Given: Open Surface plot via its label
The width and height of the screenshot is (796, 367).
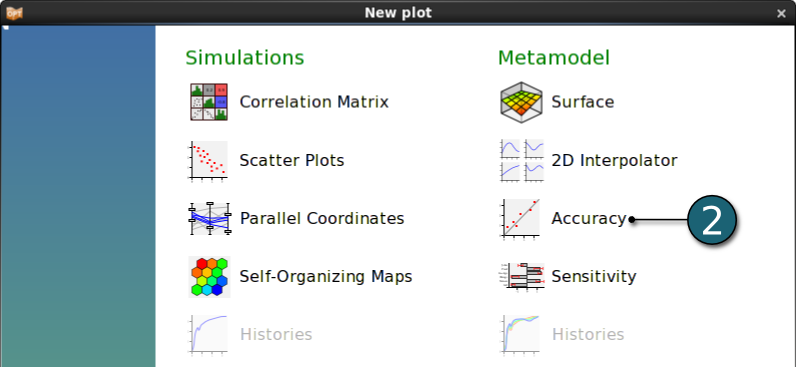Looking at the screenshot, I should (x=583, y=102).
